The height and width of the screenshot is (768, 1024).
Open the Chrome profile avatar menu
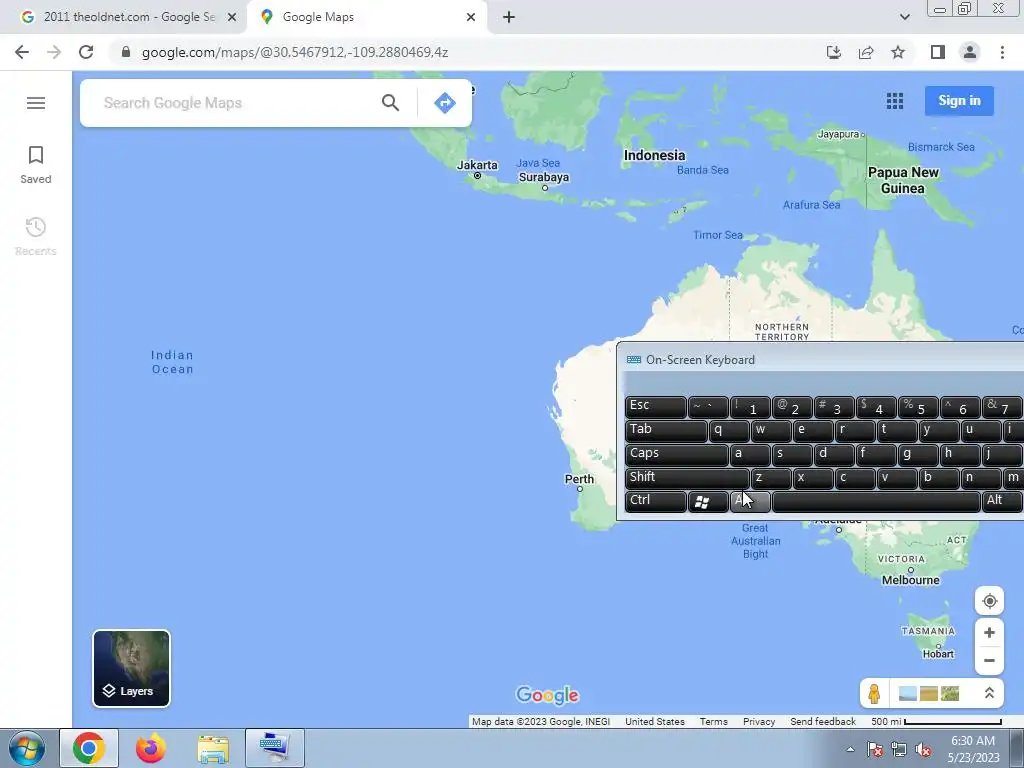click(970, 52)
